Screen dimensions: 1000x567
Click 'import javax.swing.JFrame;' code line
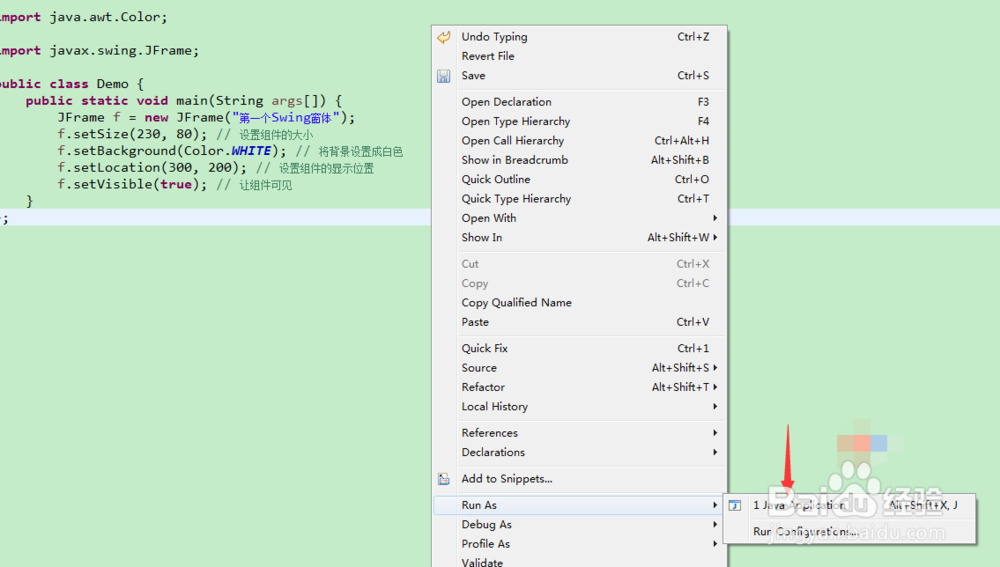click(x=99, y=50)
